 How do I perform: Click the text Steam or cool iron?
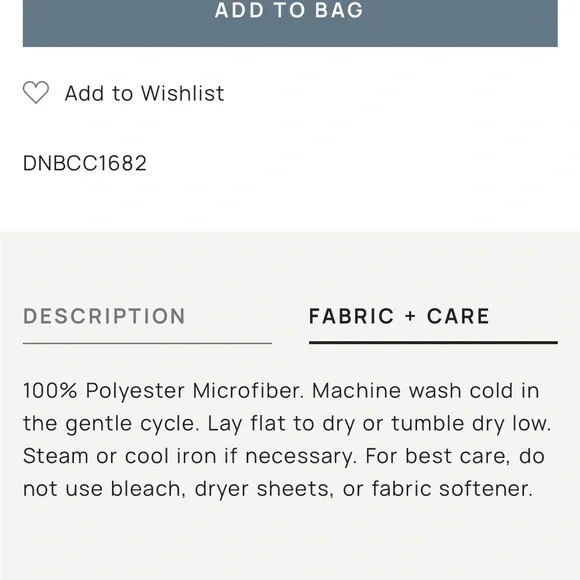119,456
